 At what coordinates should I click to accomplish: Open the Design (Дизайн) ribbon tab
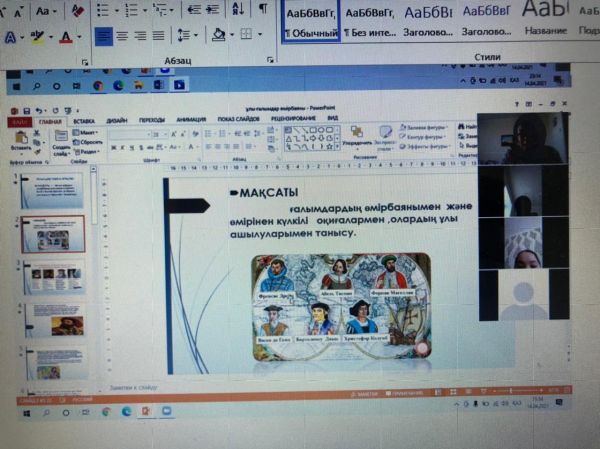[116, 118]
